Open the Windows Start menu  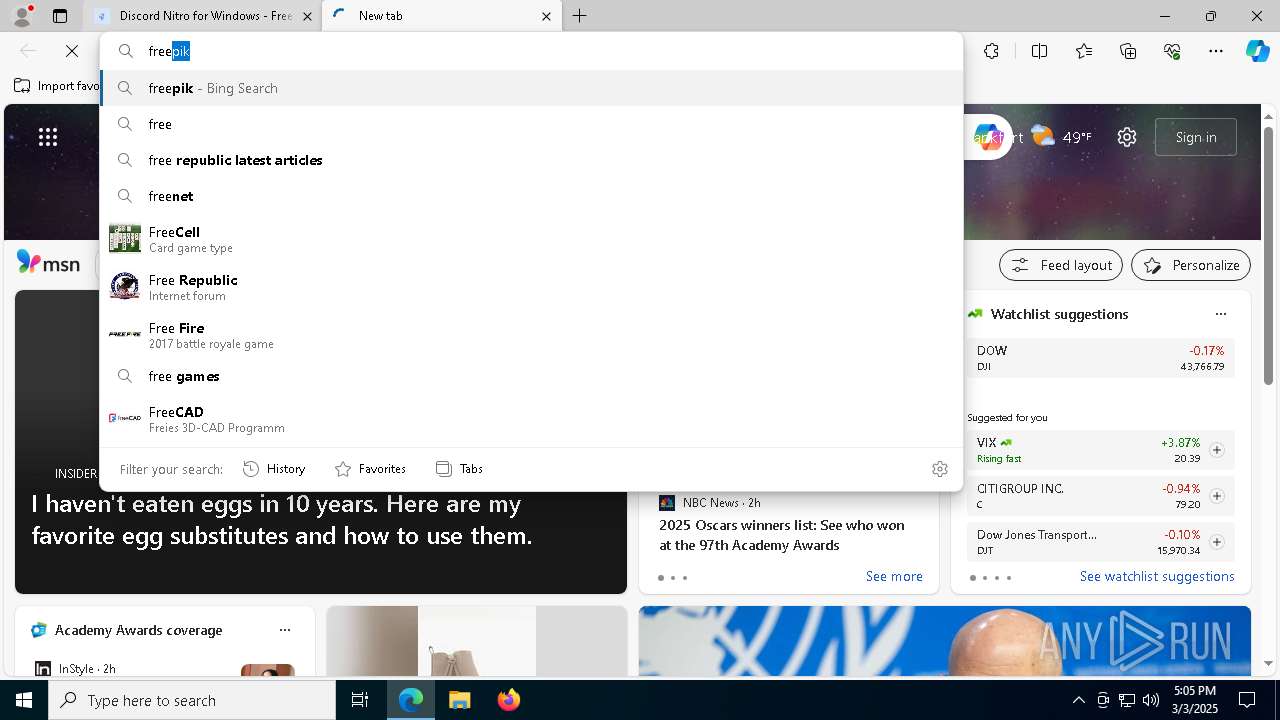[24, 700]
